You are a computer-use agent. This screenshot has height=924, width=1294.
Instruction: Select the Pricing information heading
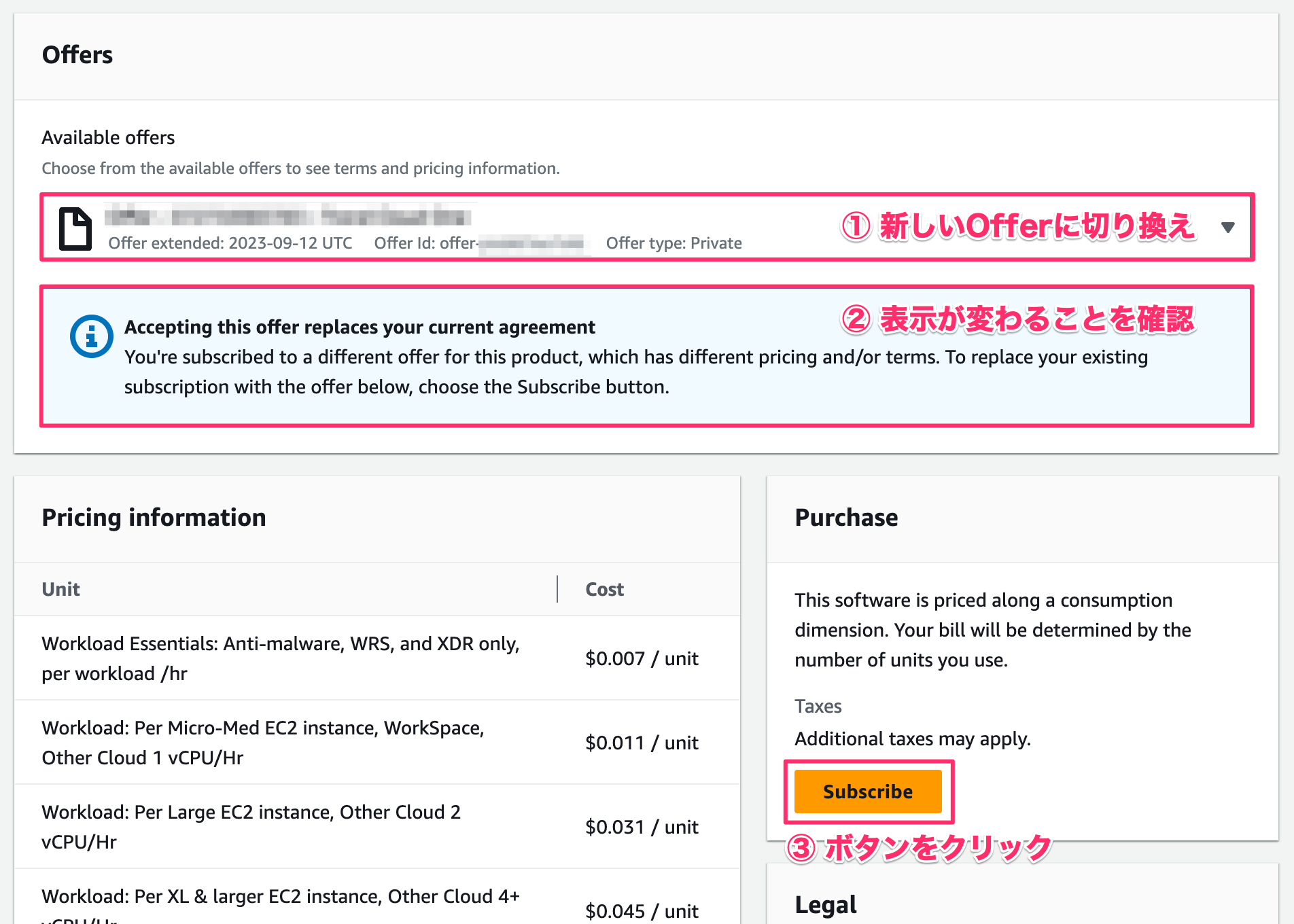click(153, 517)
